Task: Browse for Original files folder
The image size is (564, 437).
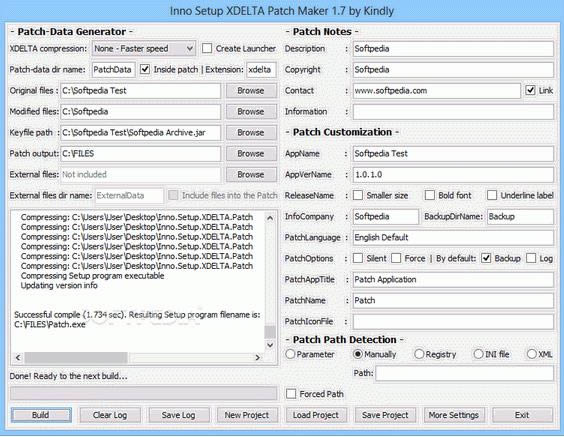Action: click(x=251, y=91)
